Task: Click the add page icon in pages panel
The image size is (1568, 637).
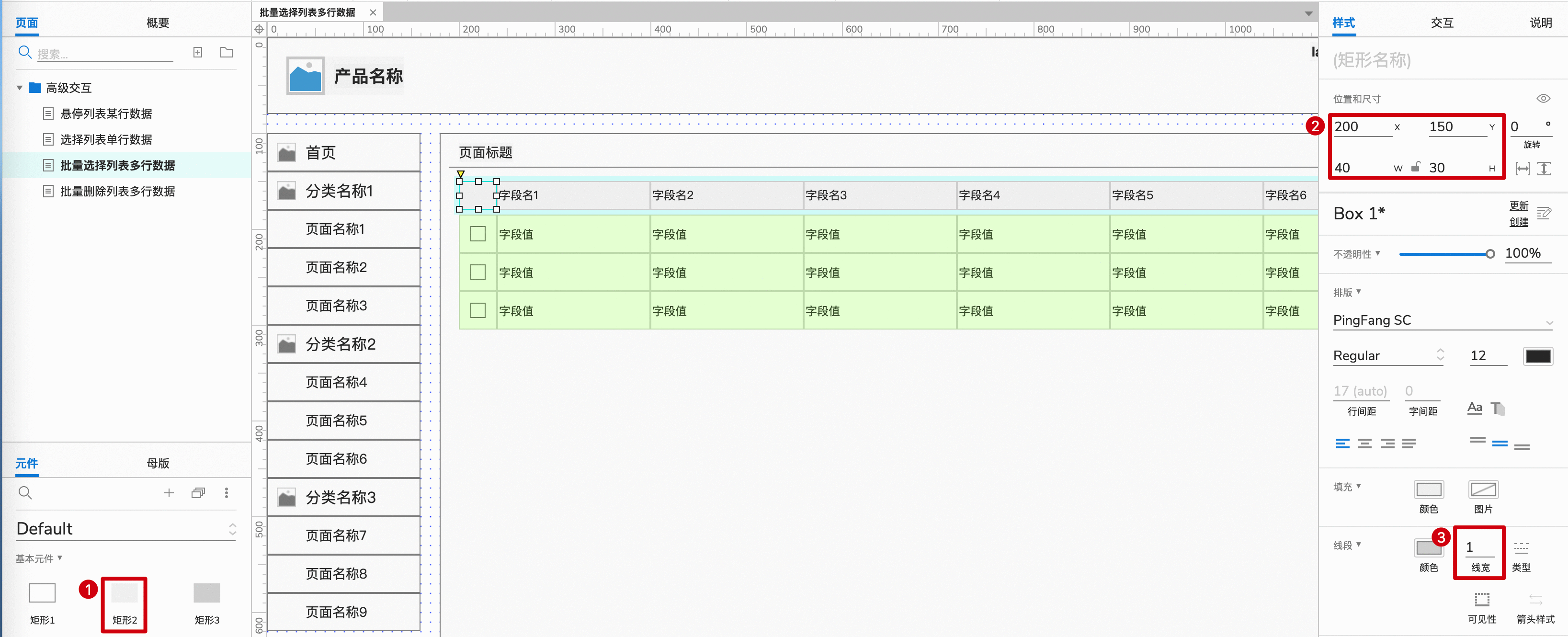Action: click(x=198, y=52)
